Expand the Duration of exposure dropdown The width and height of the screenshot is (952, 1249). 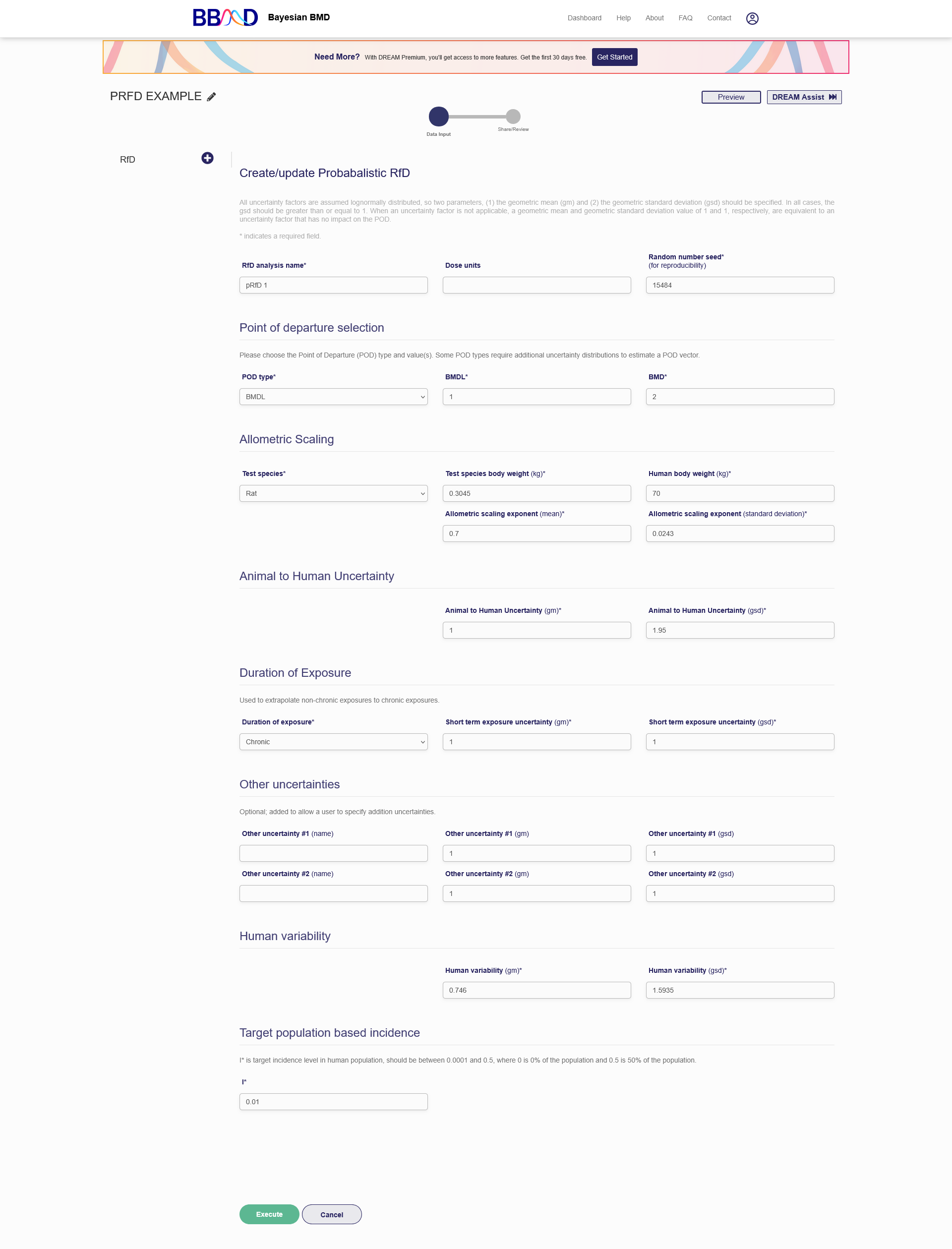click(x=333, y=742)
